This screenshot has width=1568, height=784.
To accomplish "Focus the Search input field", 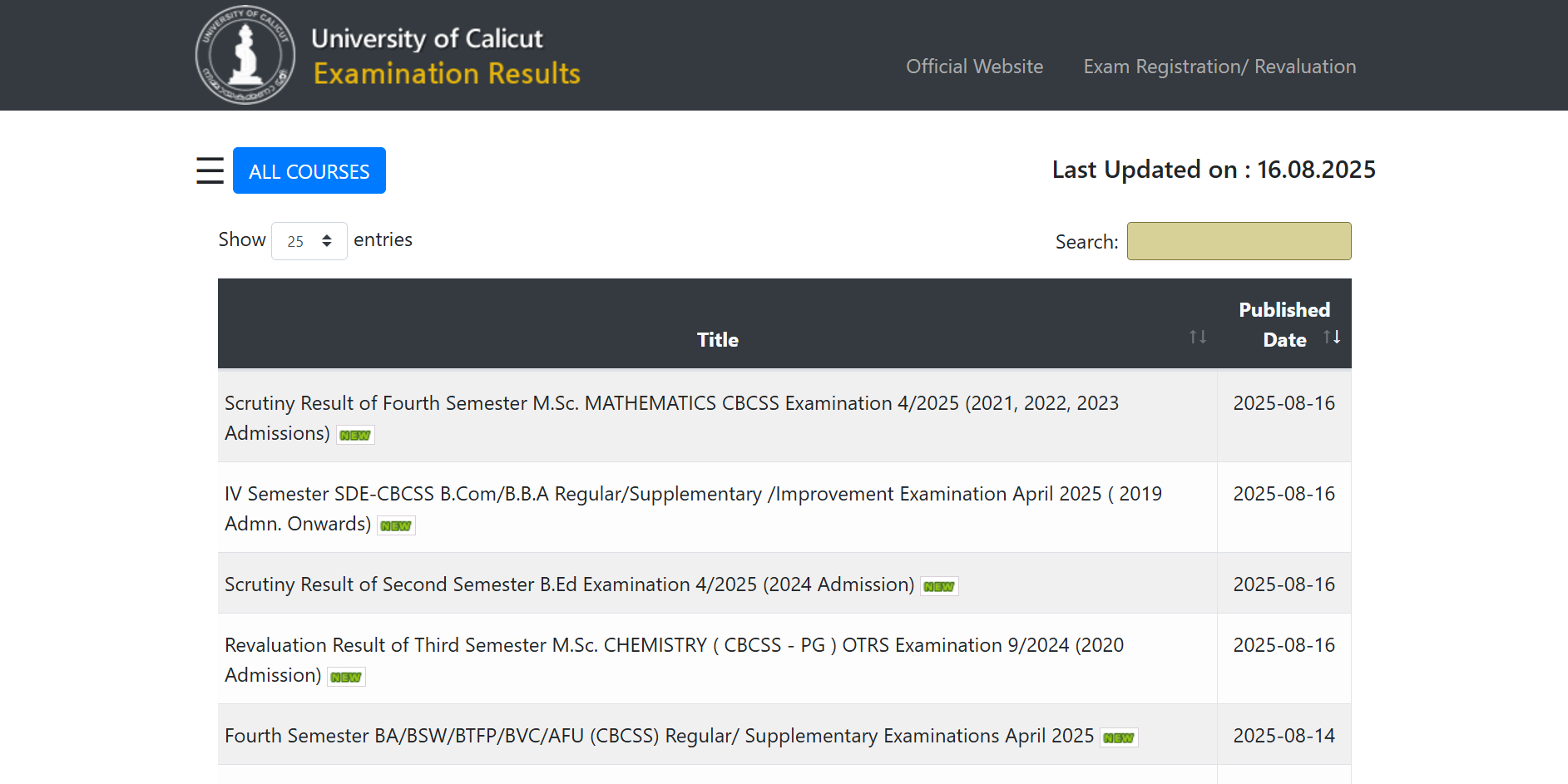I will 1239,241.
